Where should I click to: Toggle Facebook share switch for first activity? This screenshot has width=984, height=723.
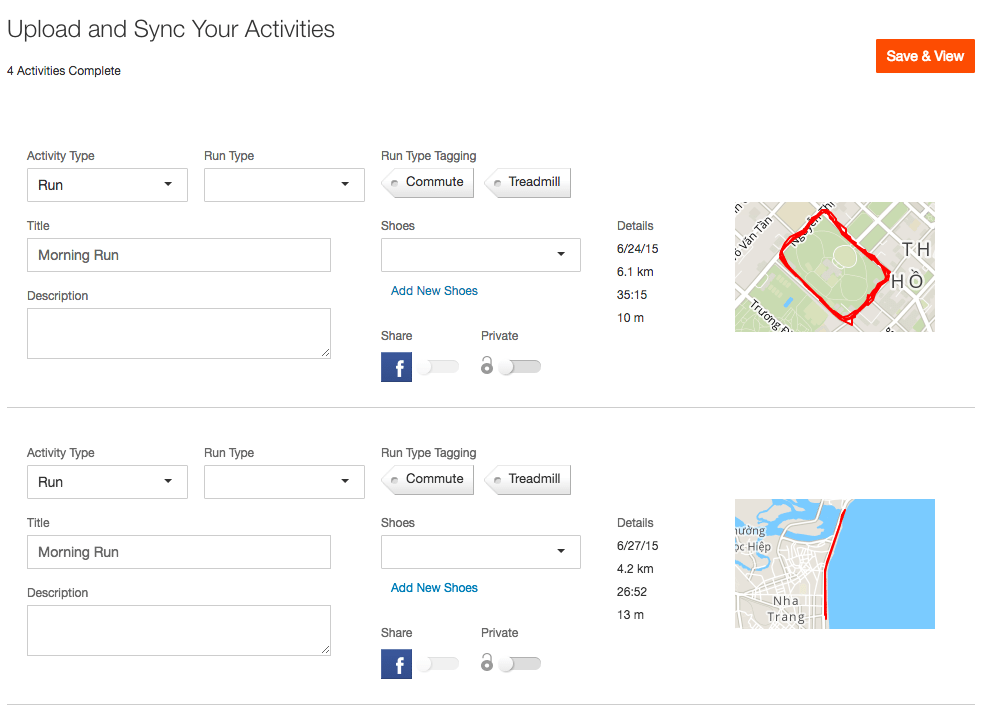(x=438, y=367)
